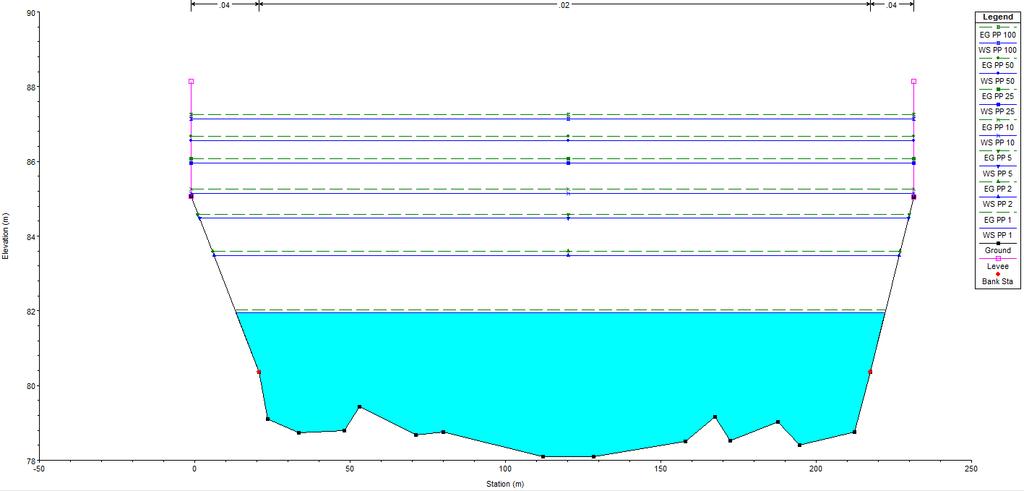Click the 200 station axis tick label
Viewport: 1024px width, 491px height.
[816, 469]
